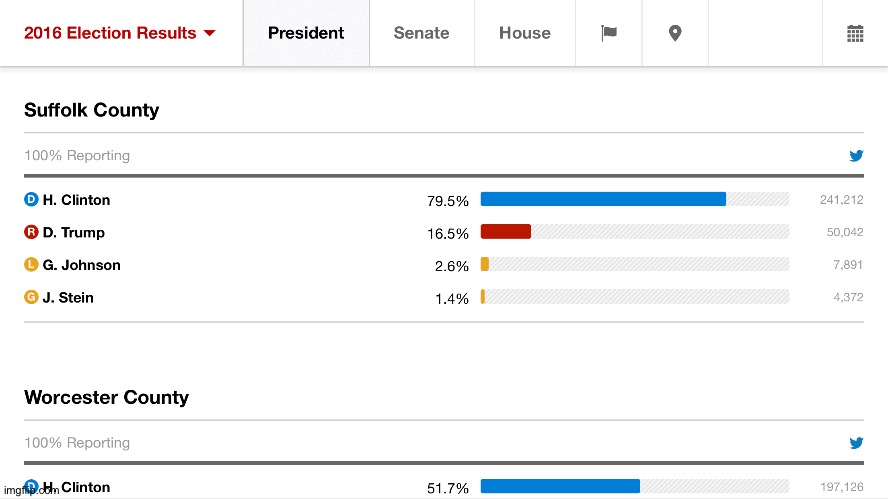
Task: Click the J. Stein candidate name
Action: [68, 298]
